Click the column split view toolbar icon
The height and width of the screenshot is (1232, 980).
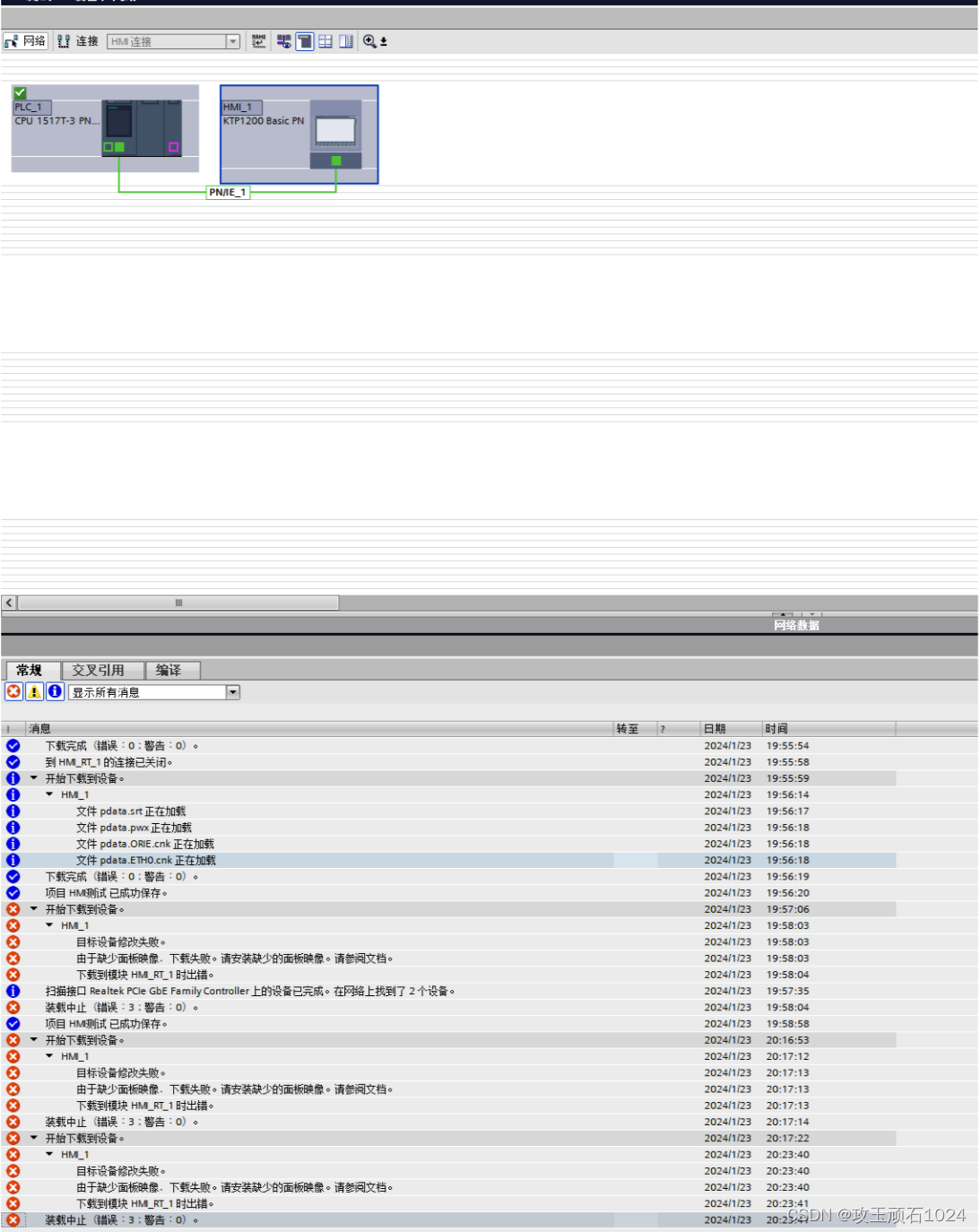[x=346, y=41]
